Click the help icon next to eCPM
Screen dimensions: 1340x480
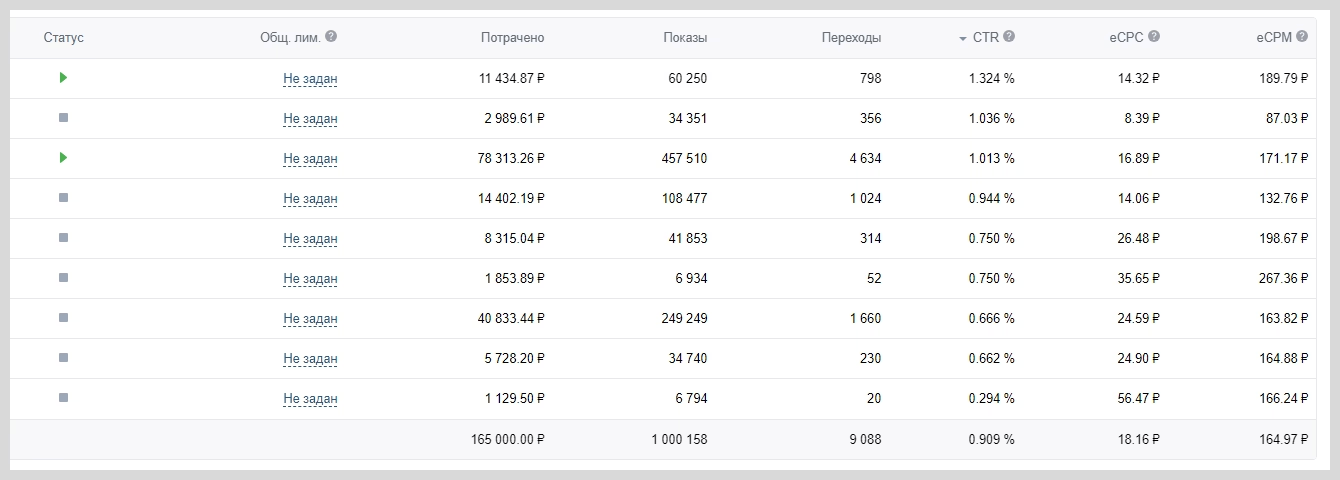[1302, 37]
